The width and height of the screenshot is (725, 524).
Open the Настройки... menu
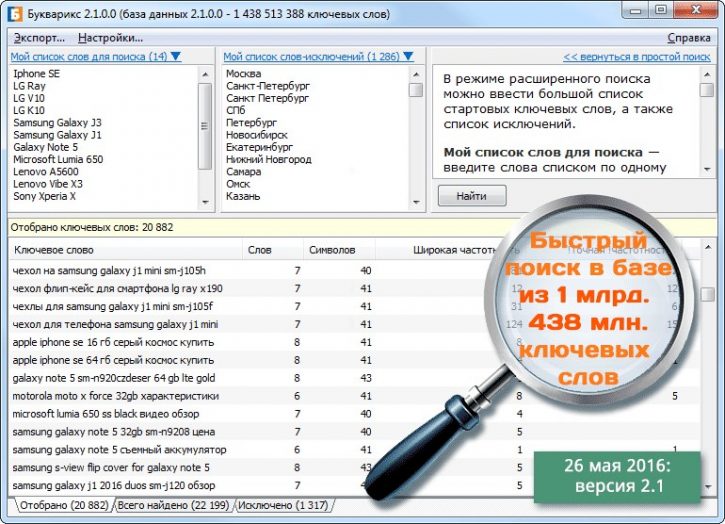(x=111, y=38)
